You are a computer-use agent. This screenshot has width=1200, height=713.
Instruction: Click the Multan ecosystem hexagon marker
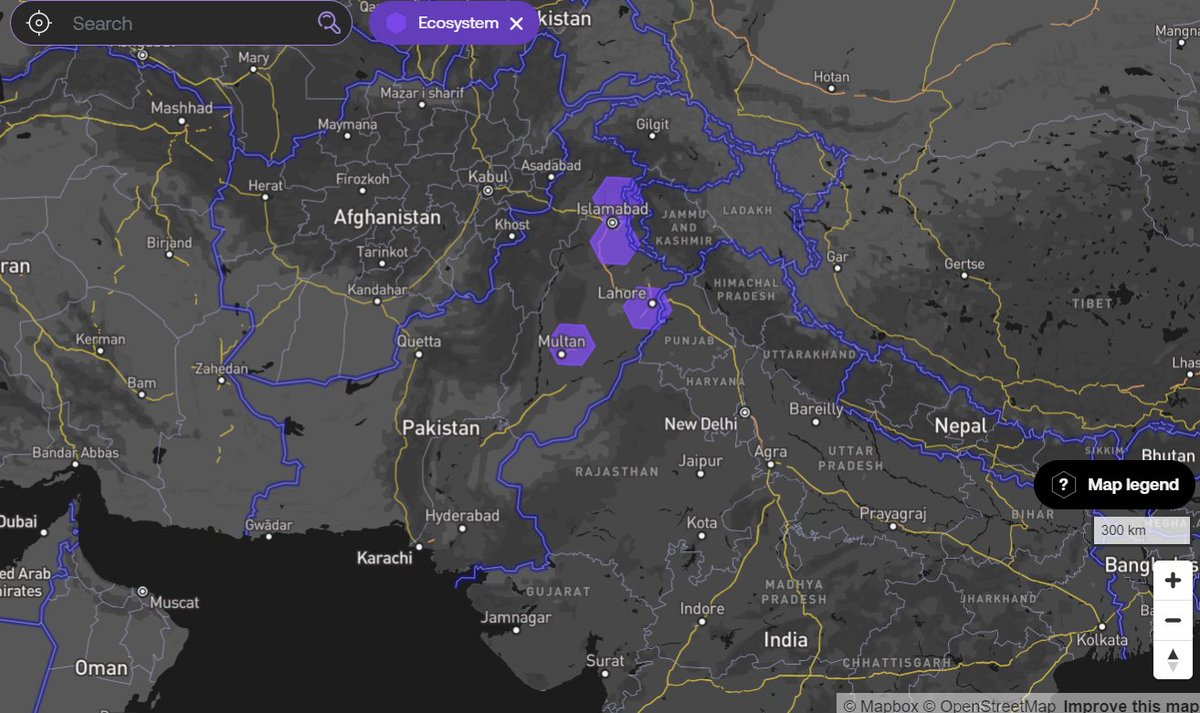click(573, 345)
